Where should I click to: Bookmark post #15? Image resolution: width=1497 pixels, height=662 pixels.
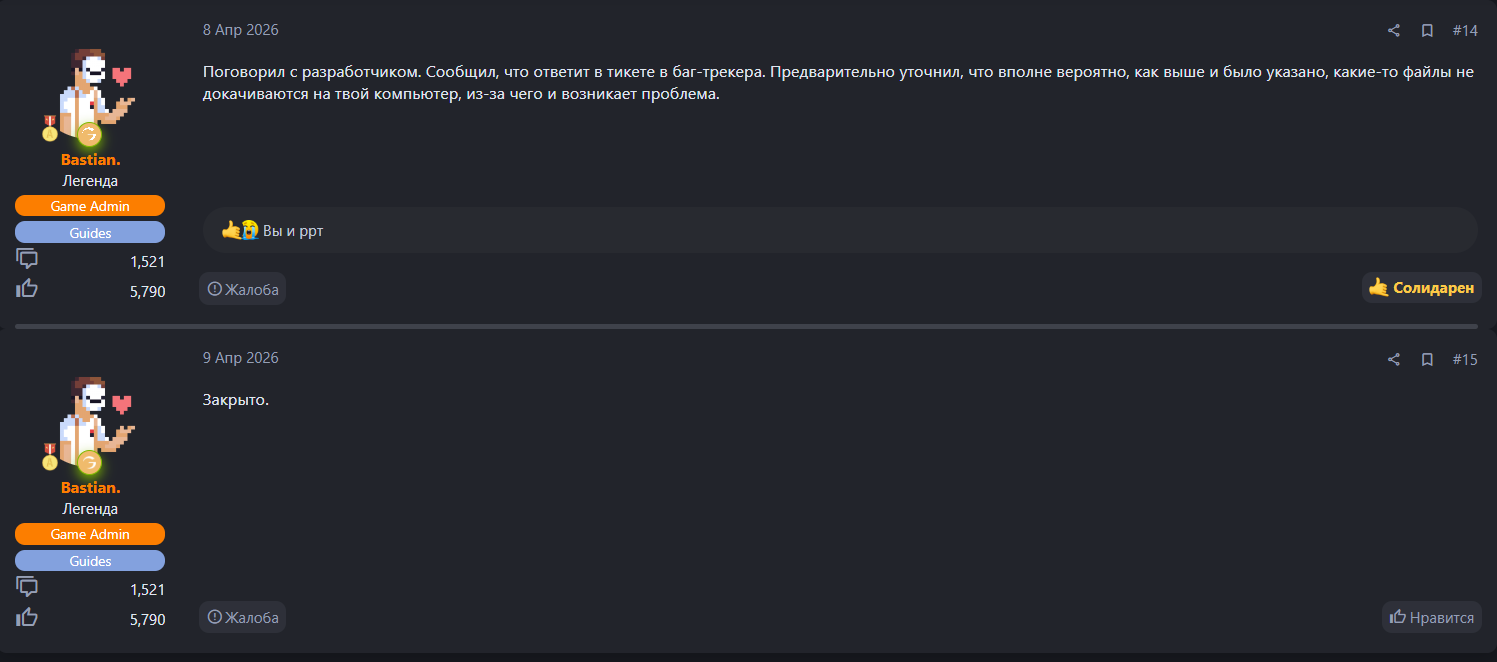point(1427,360)
